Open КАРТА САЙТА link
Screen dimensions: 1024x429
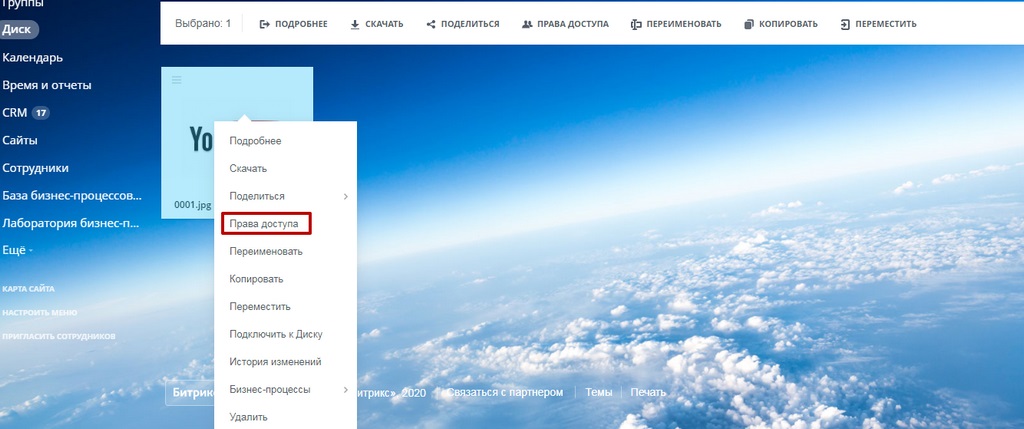pyautogui.click(x=28, y=289)
